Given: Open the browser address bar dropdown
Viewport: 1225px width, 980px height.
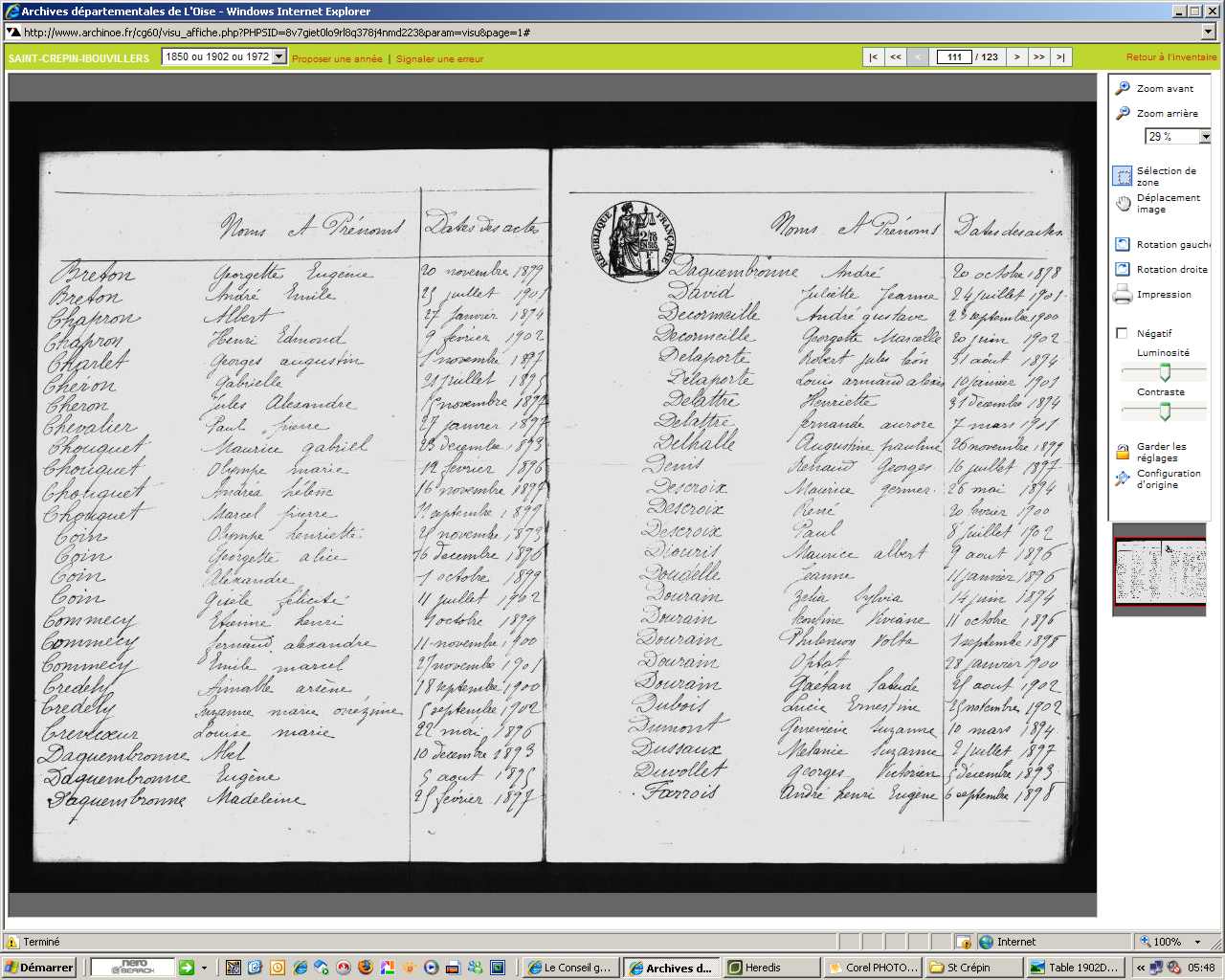Looking at the screenshot, I should pos(1208,33).
